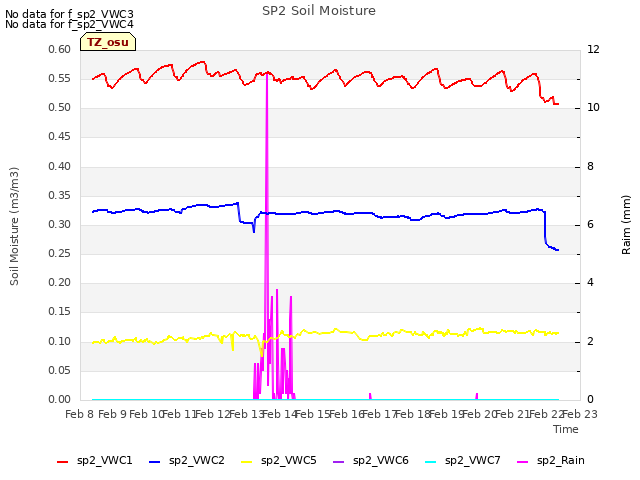This screenshot has height=480, width=640.
Task: Click the purple sp2_VWC6 legend swatch
Action: pos(339,462)
